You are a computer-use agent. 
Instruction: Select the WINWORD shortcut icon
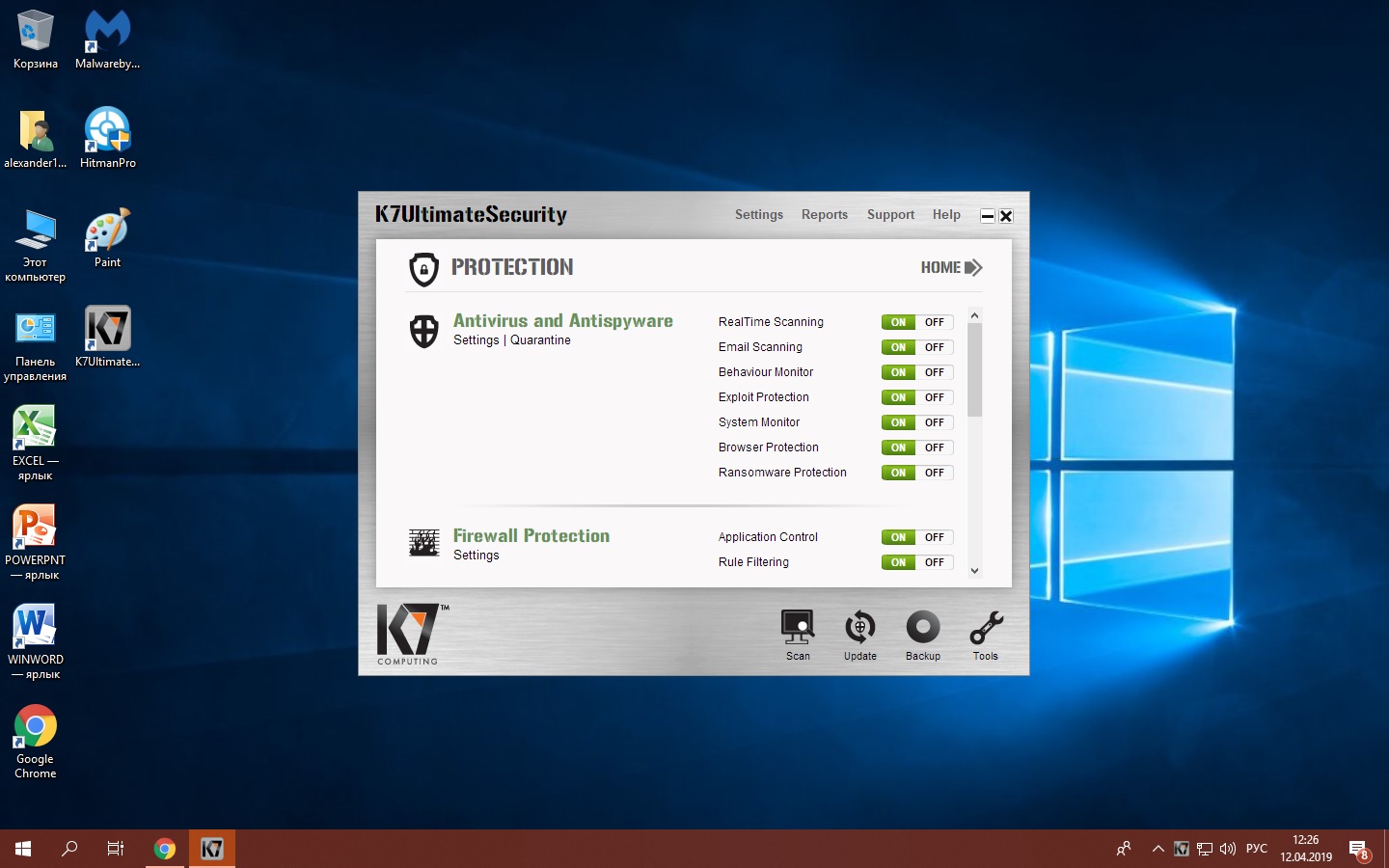coord(36,642)
